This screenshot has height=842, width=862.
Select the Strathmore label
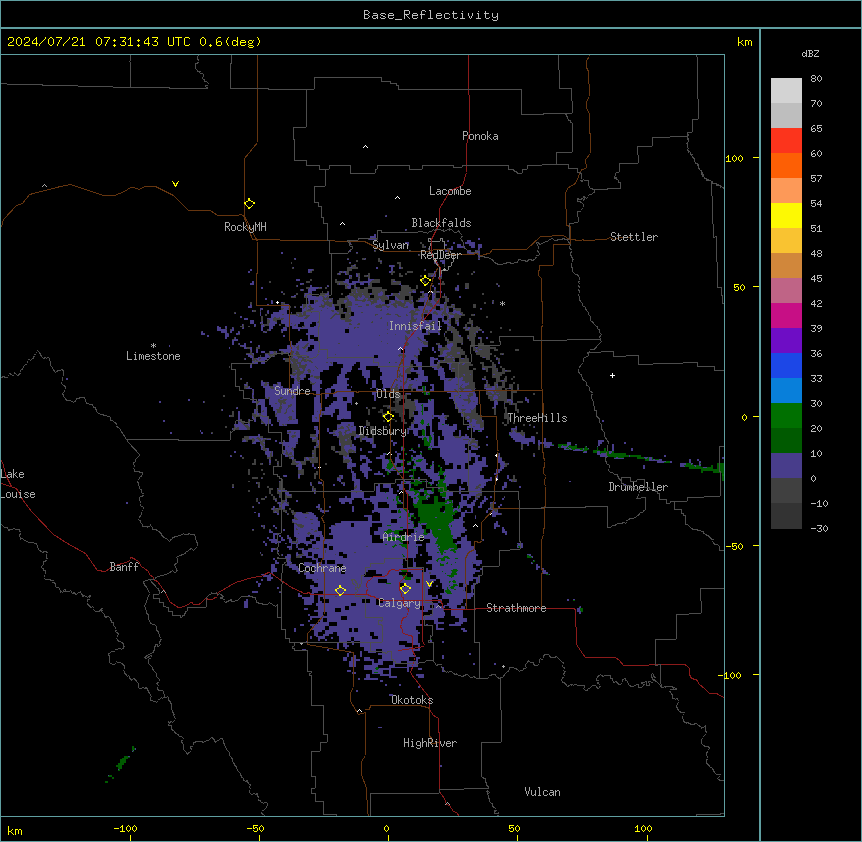pos(516,608)
